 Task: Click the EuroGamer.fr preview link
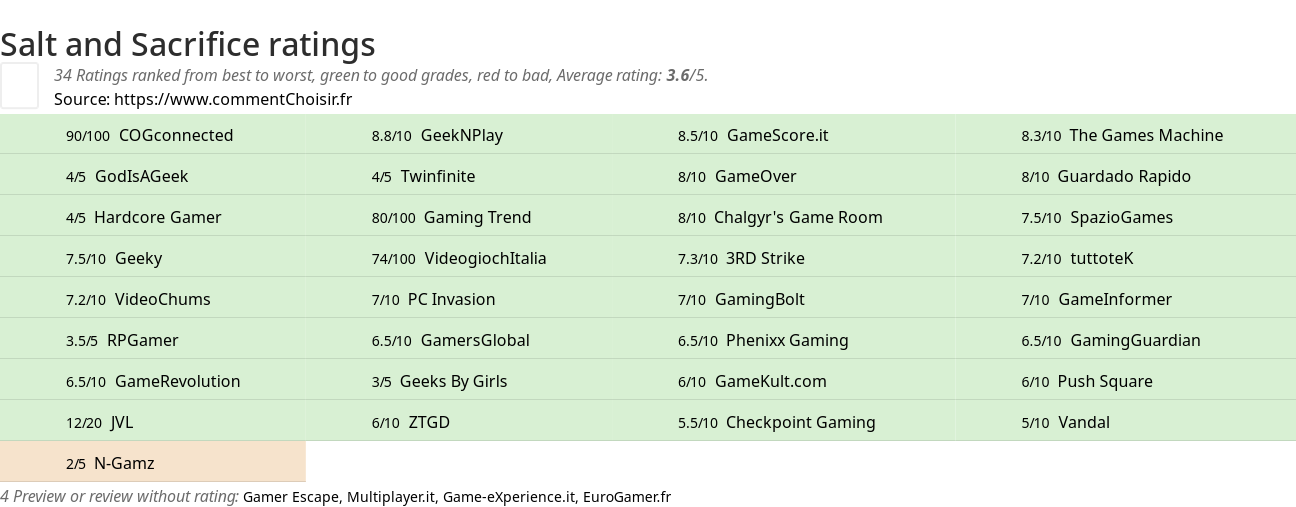[627, 496]
